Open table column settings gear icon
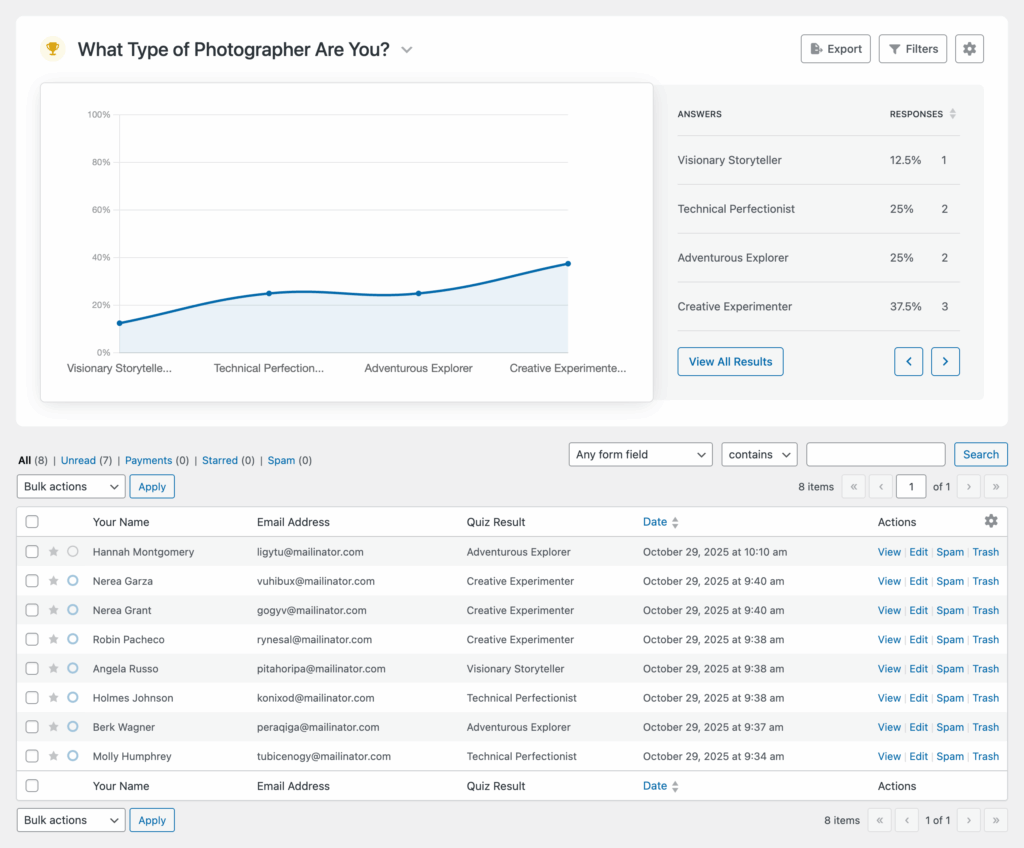 pos(991,521)
